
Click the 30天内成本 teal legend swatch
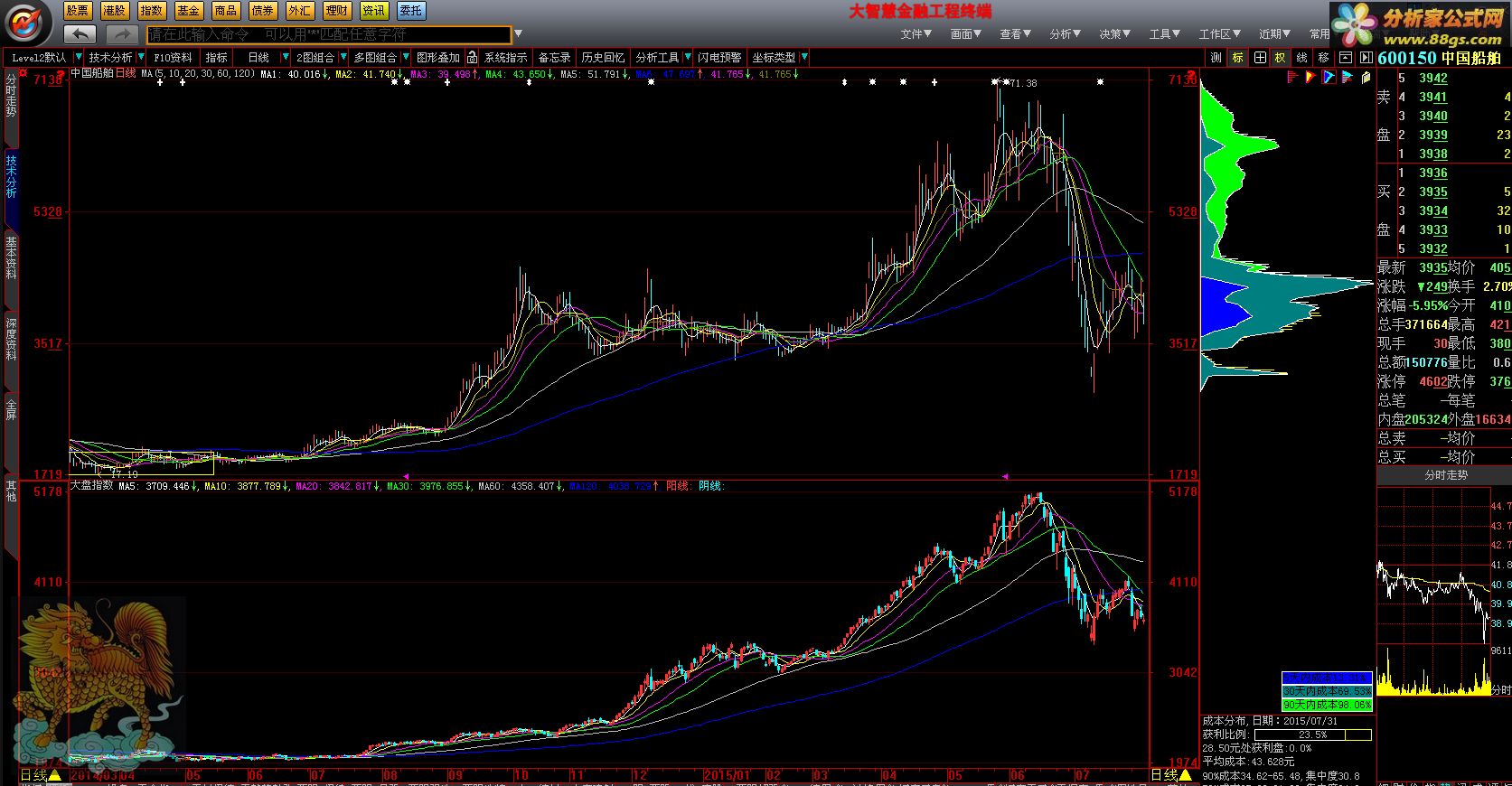(1327, 691)
